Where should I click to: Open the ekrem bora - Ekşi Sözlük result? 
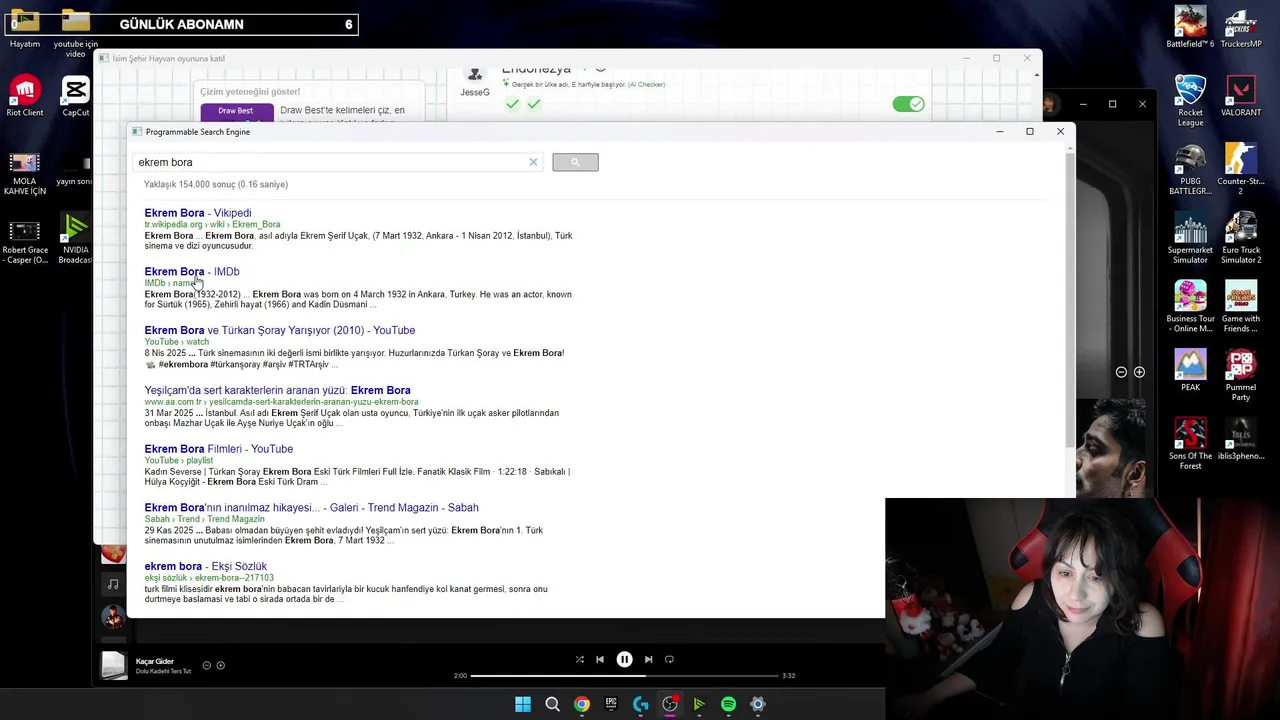[205, 566]
